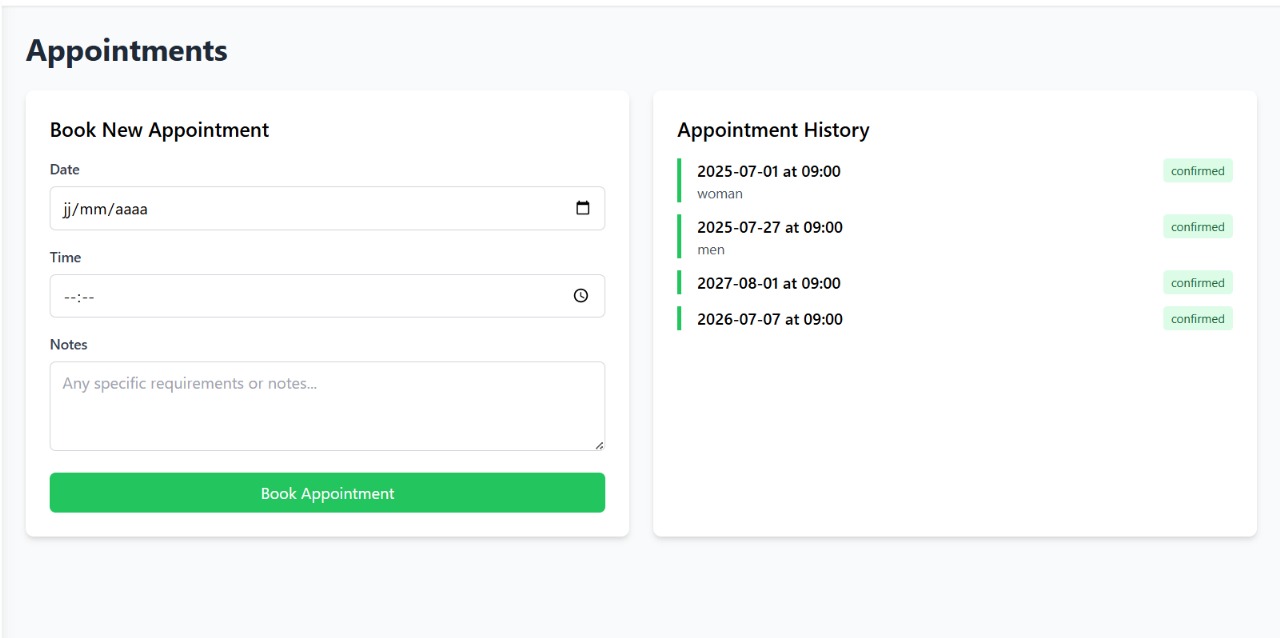Select the 2025-07-27 at 09:00 appointment
The image size is (1280, 638).
point(955,237)
